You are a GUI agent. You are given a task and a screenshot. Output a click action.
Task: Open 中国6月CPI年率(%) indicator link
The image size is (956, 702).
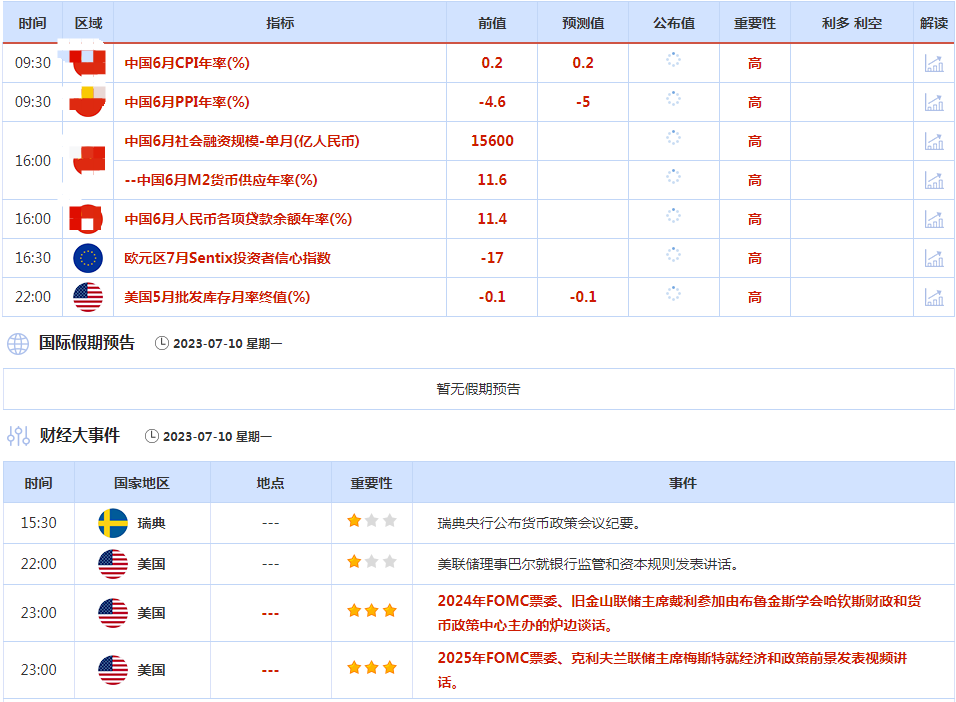pyautogui.click(x=187, y=63)
